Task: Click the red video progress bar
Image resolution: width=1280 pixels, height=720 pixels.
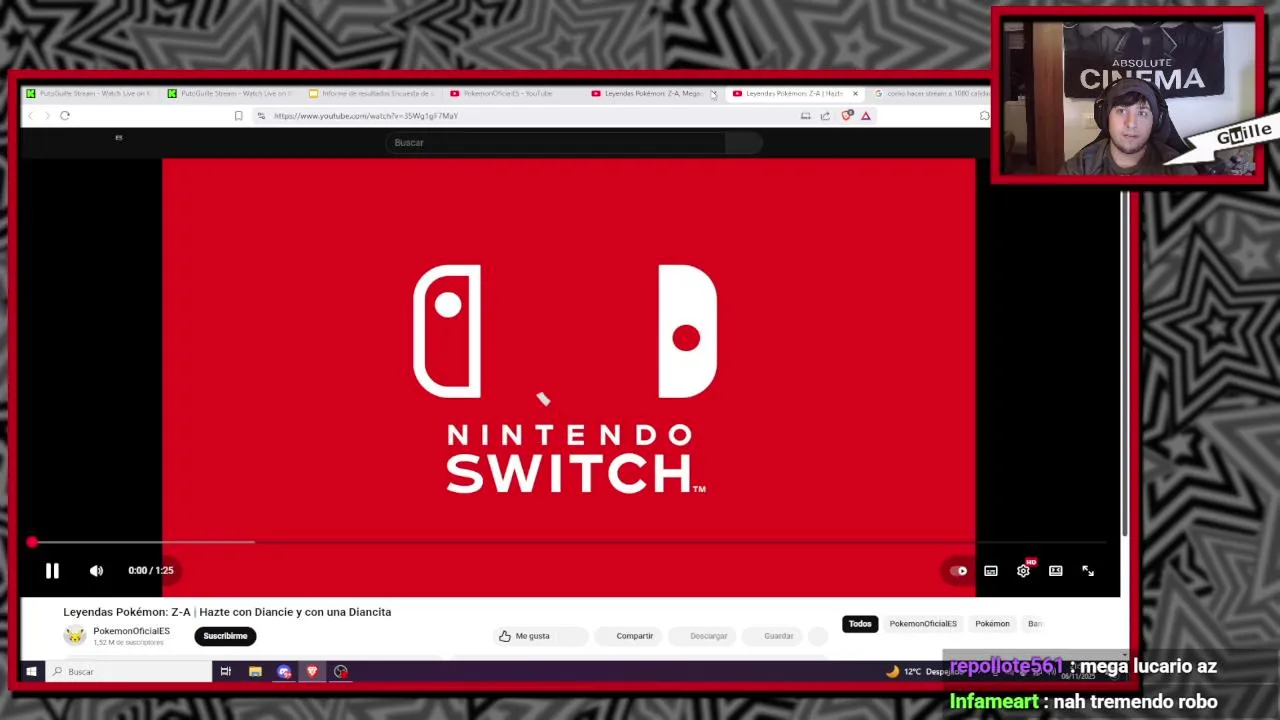Action: click(x=569, y=542)
